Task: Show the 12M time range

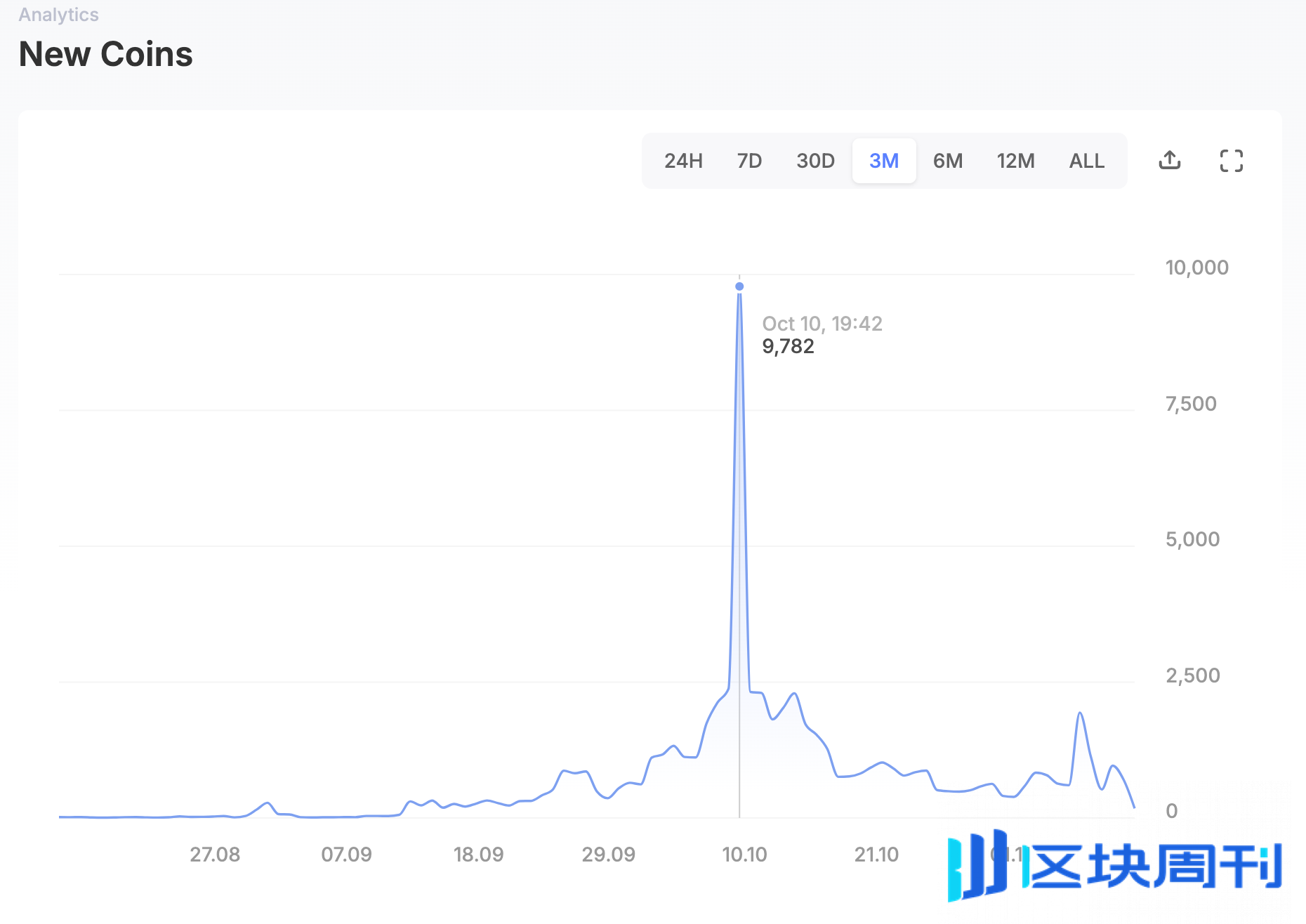Action: [x=1015, y=161]
